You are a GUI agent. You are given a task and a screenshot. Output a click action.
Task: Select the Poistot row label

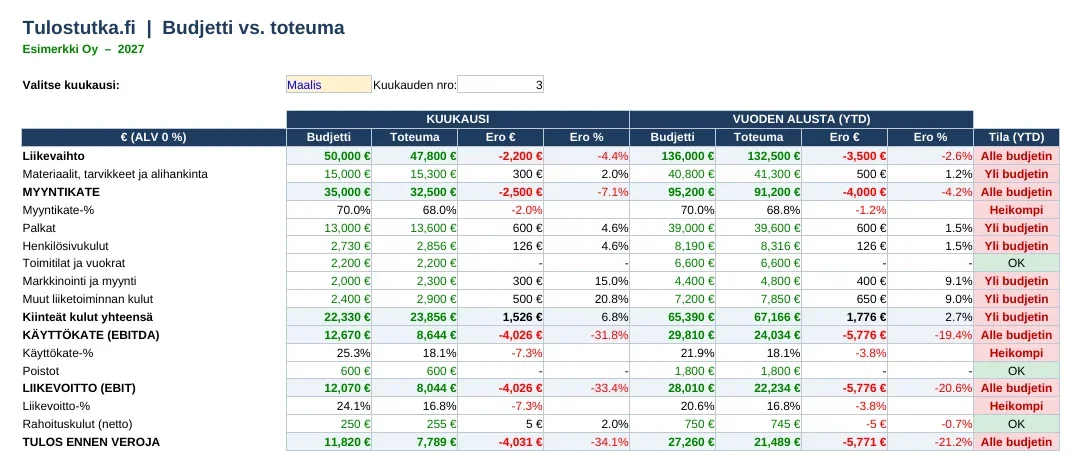click(x=40, y=370)
